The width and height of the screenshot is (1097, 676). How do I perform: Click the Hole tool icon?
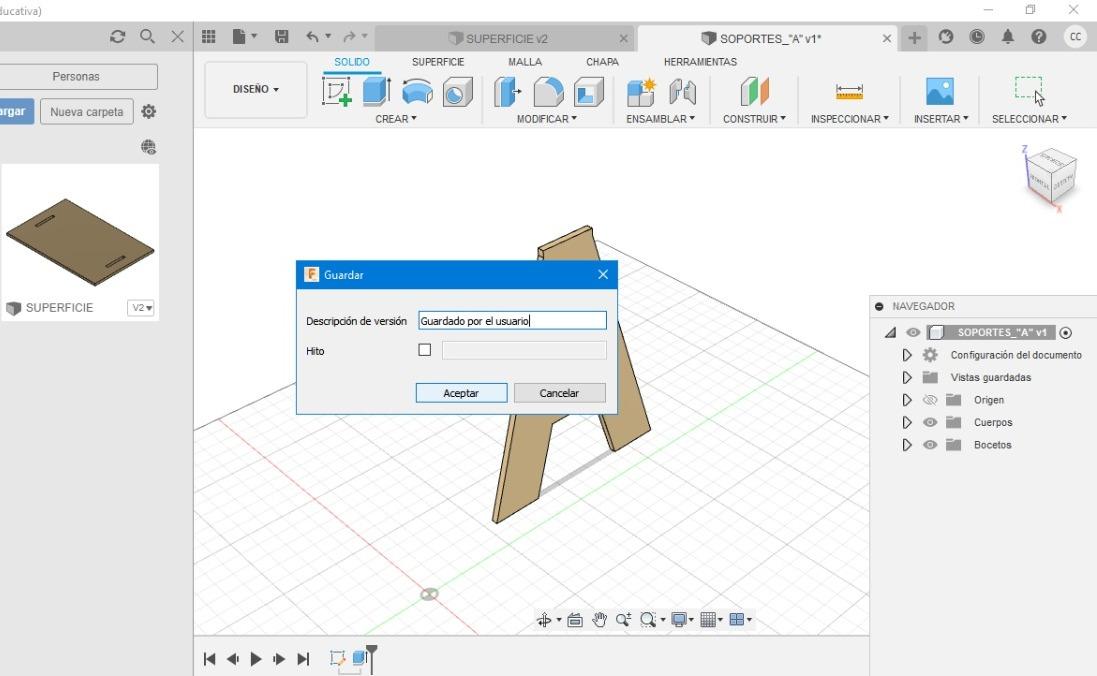click(458, 92)
